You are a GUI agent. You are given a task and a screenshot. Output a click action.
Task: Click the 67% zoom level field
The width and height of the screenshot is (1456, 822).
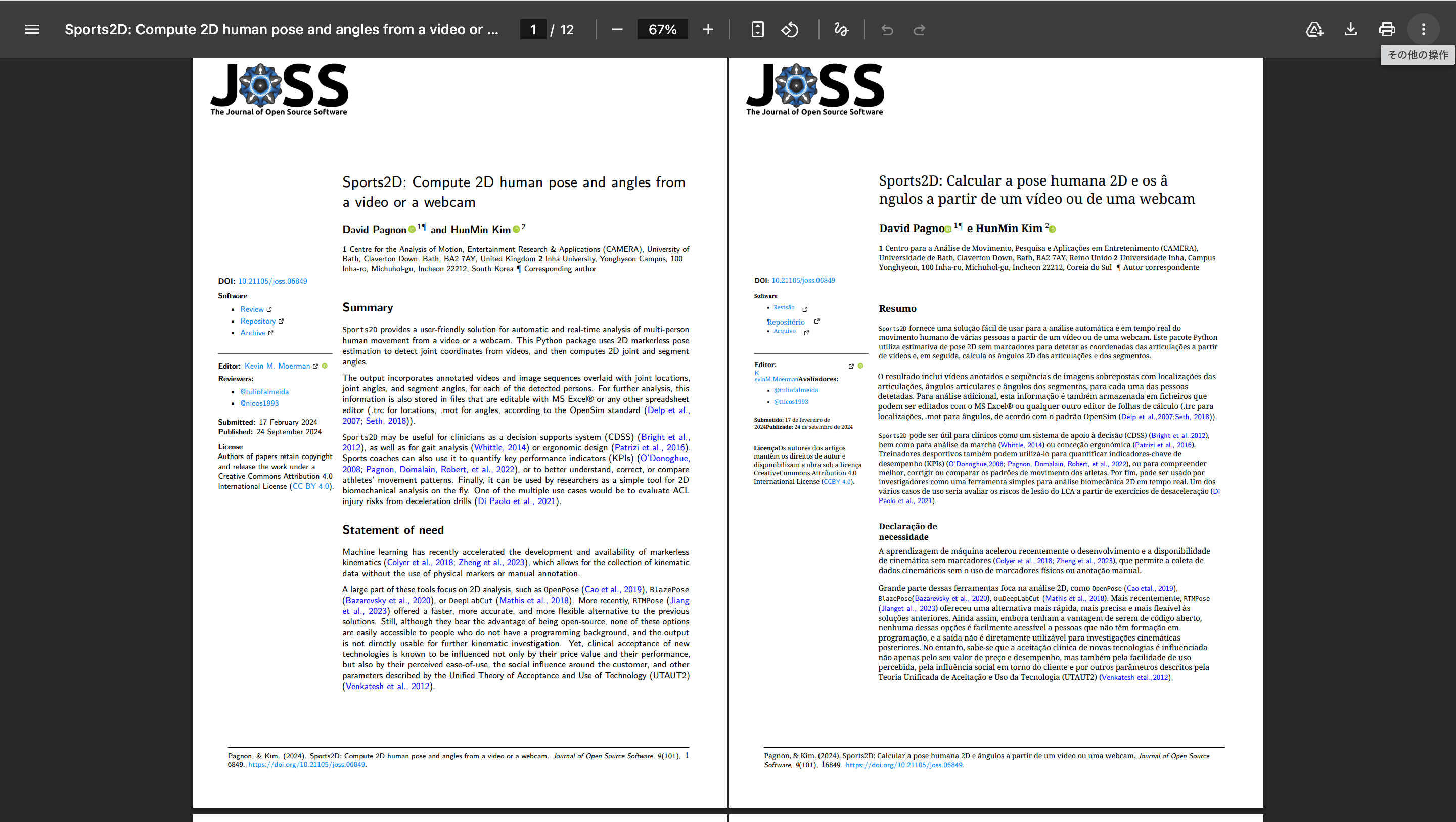(x=662, y=29)
